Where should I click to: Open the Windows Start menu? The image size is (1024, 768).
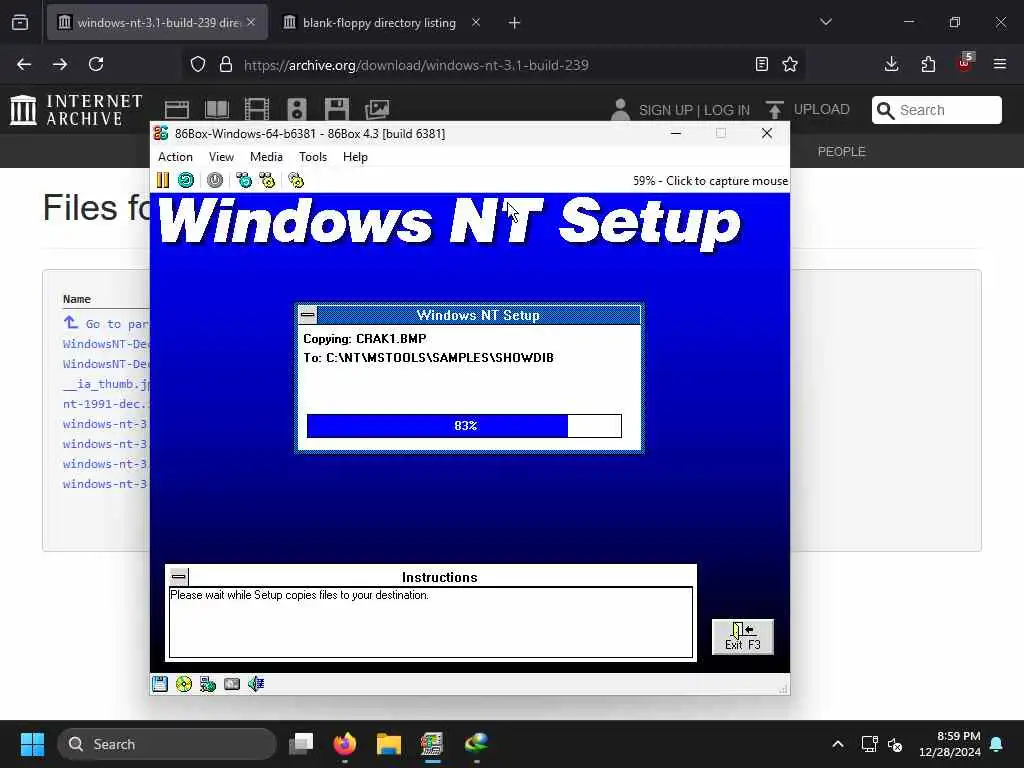pyautogui.click(x=32, y=744)
